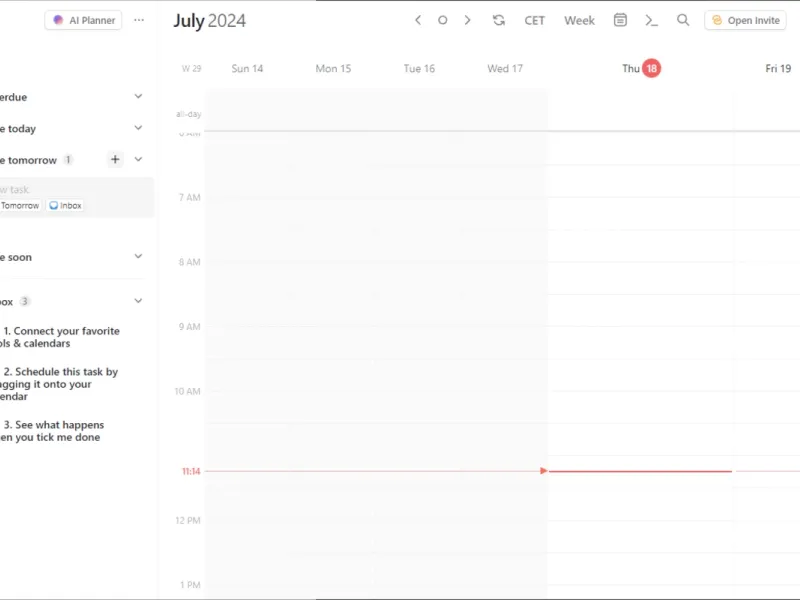Select the Thu 18 today header

[x=641, y=68]
